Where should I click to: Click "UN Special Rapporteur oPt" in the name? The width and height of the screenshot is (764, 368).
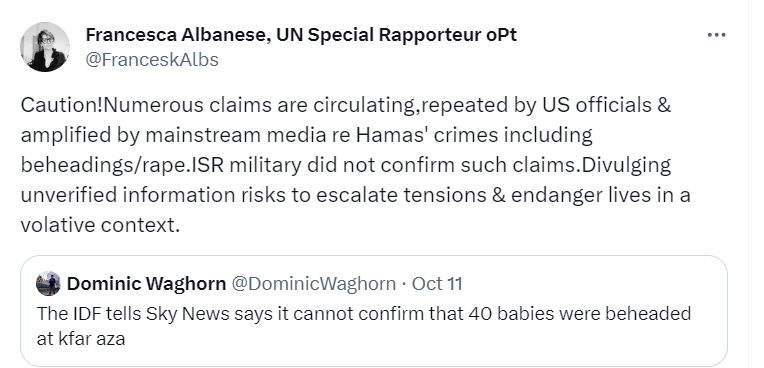pos(397,35)
